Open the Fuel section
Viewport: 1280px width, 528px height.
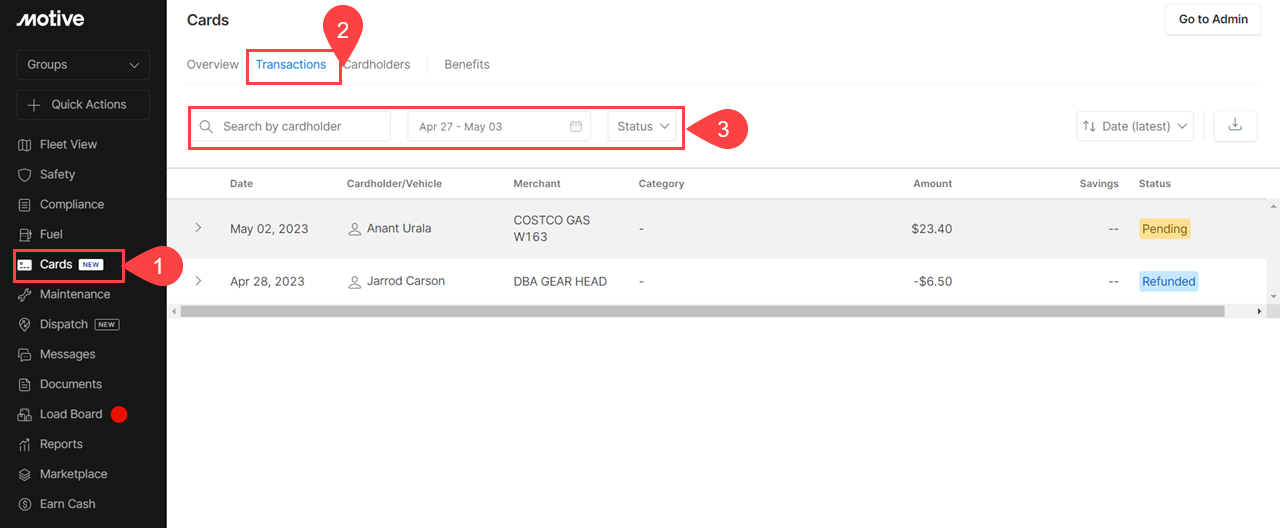click(51, 234)
